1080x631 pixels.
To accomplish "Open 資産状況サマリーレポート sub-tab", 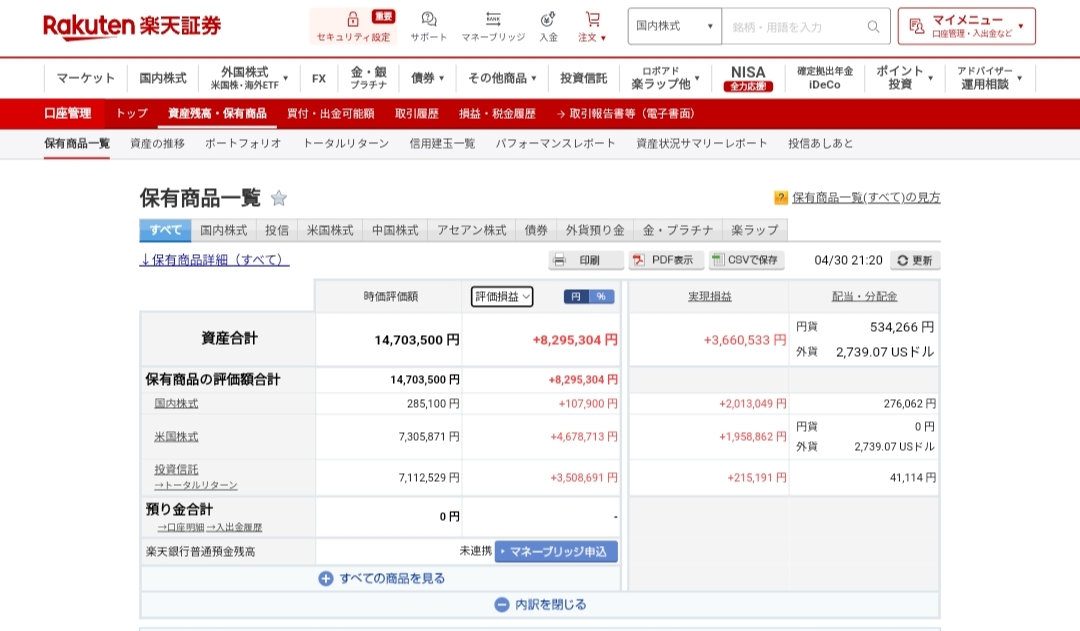I will coord(702,143).
